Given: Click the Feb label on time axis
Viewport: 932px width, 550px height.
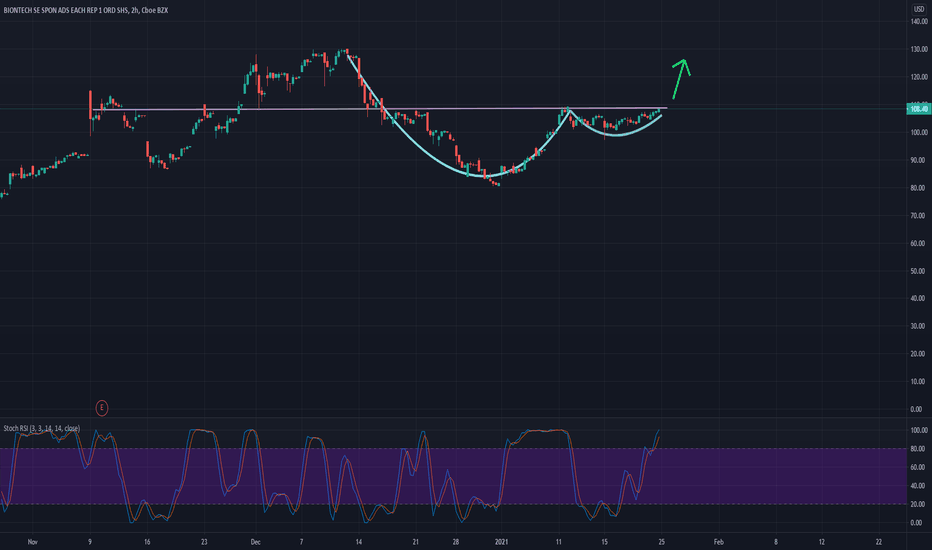Looking at the screenshot, I should pyautogui.click(x=718, y=542).
